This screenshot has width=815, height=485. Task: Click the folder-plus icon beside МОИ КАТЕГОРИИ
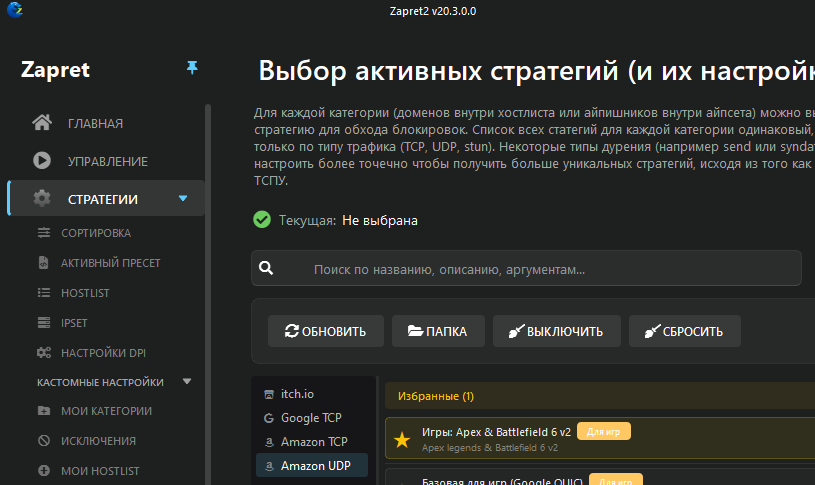[44, 411]
